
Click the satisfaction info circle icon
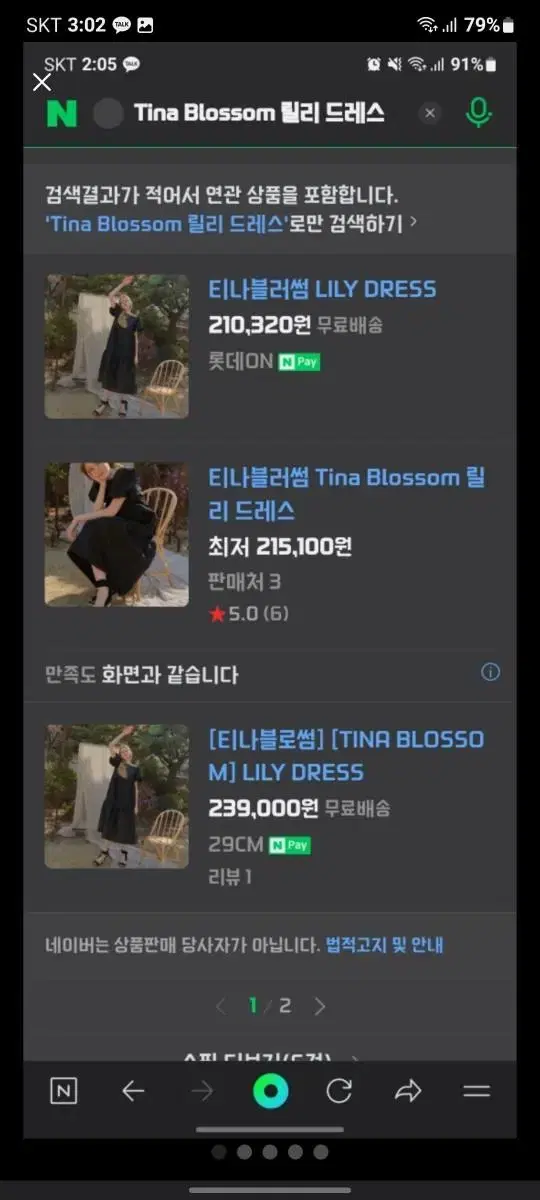click(x=490, y=672)
